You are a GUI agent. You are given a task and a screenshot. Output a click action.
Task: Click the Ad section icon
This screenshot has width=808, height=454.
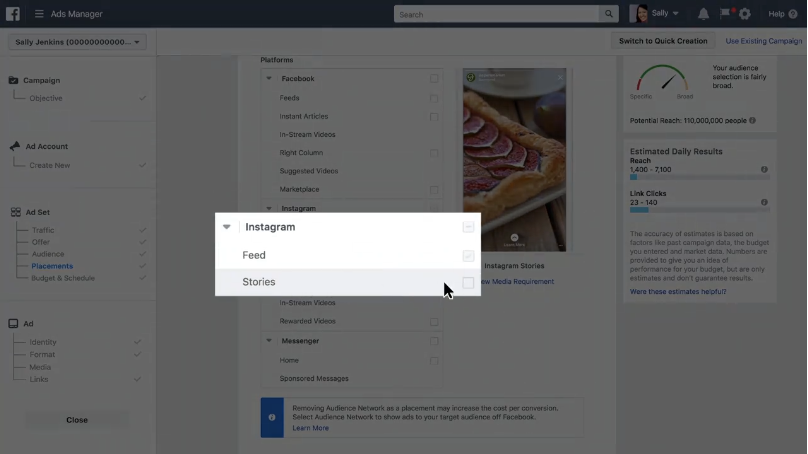(x=13, y=324)
